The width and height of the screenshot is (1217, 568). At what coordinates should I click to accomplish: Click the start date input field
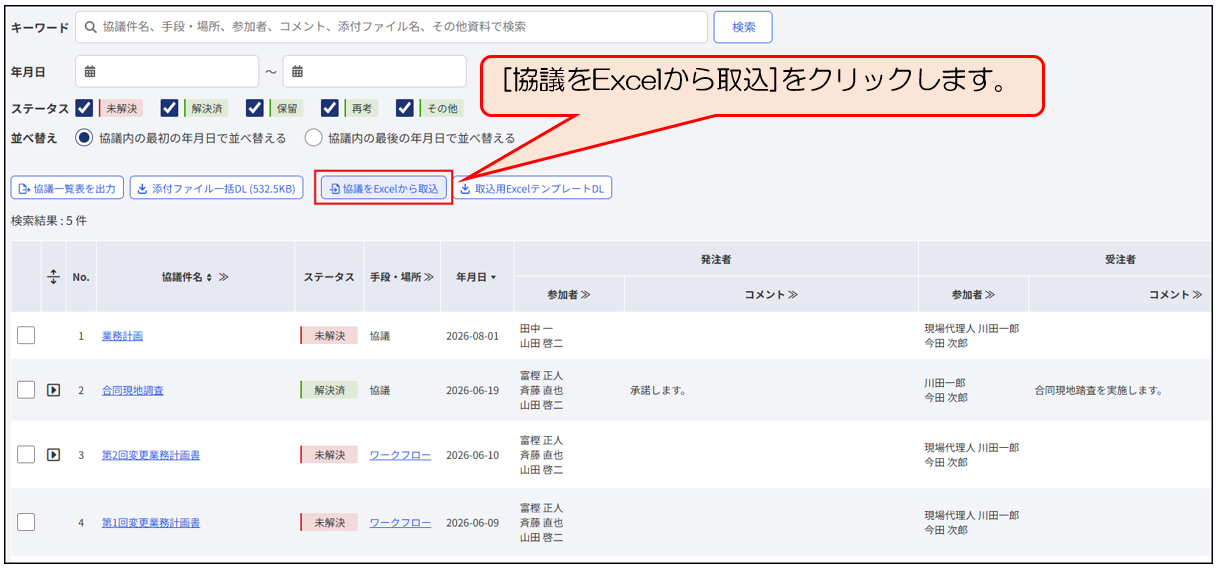(x=167, y=71)
